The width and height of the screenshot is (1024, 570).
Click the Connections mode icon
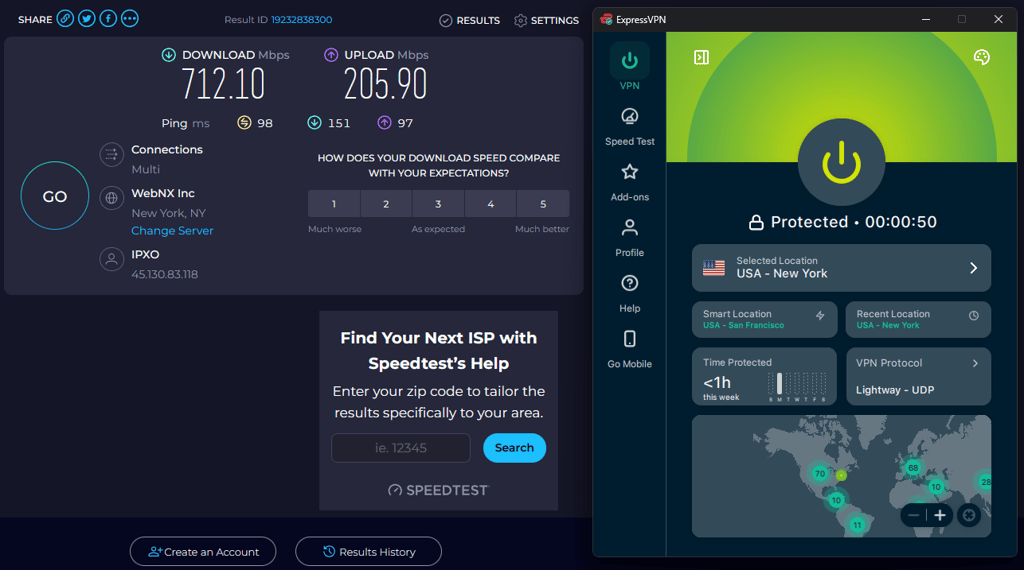click(x=112, y=155)
